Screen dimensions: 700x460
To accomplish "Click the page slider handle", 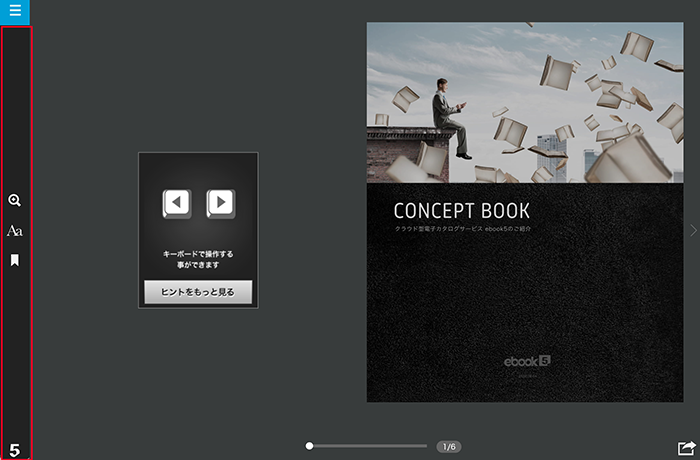I will (310, 446).
